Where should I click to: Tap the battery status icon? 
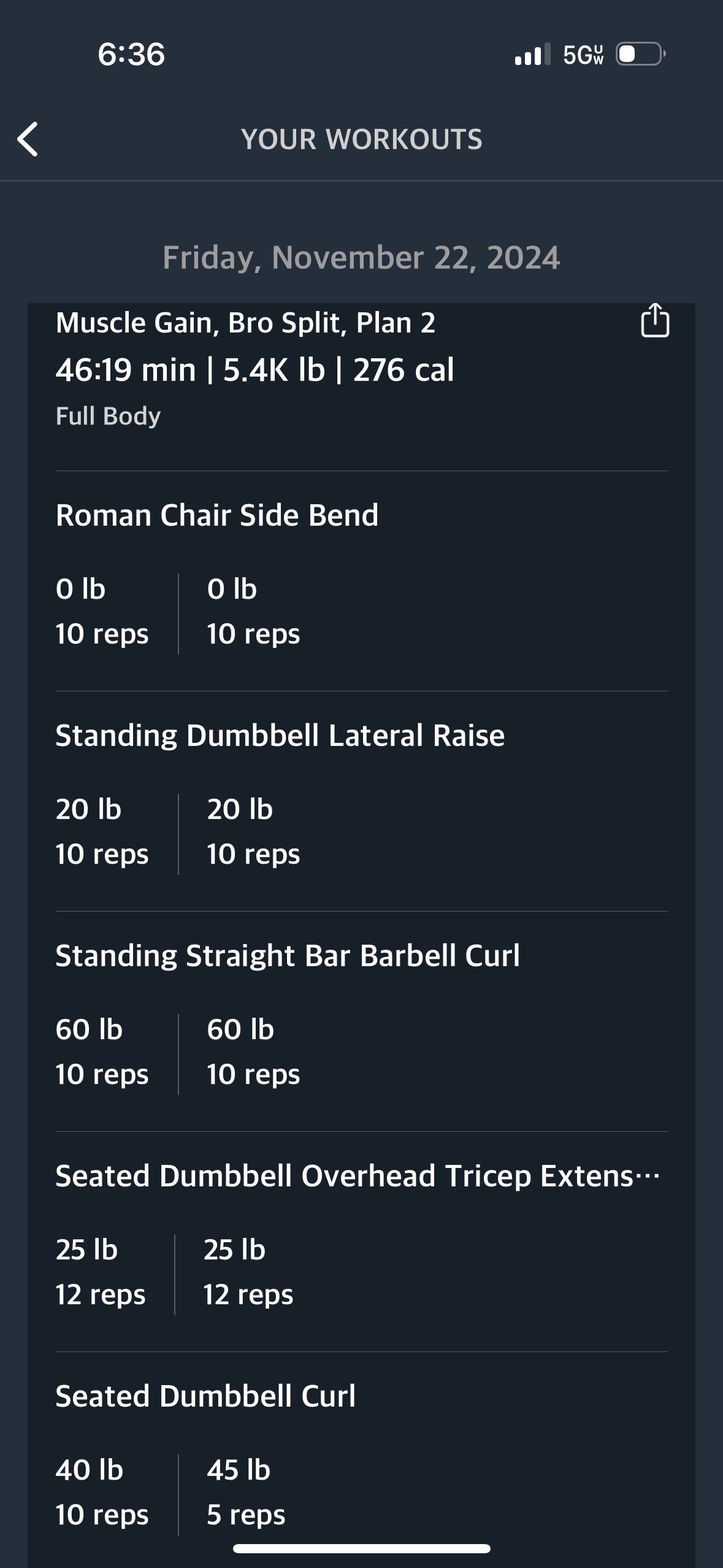[x=640, y=54]
